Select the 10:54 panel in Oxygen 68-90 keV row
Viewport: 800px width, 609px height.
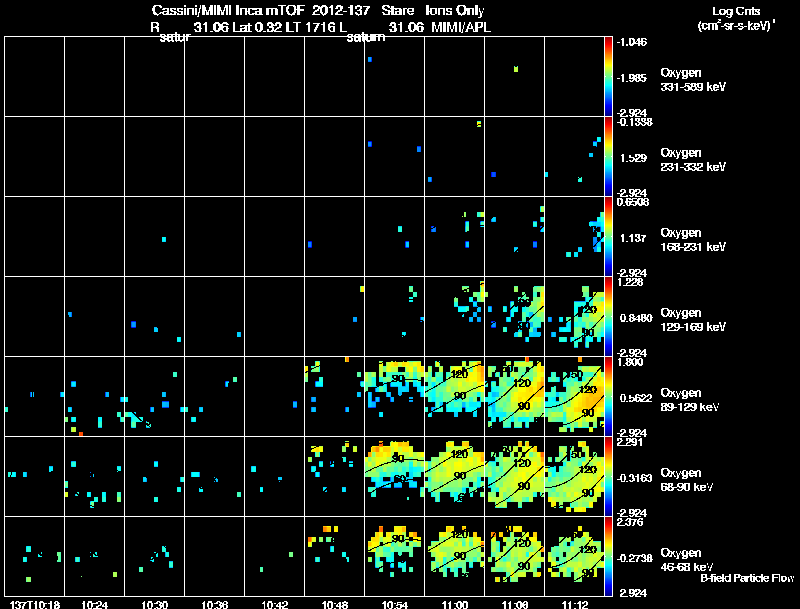point(394,476)
